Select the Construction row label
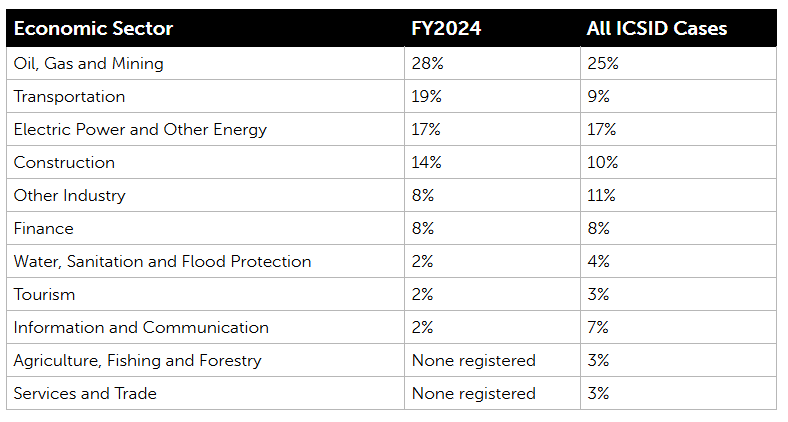 pos(64,163)
